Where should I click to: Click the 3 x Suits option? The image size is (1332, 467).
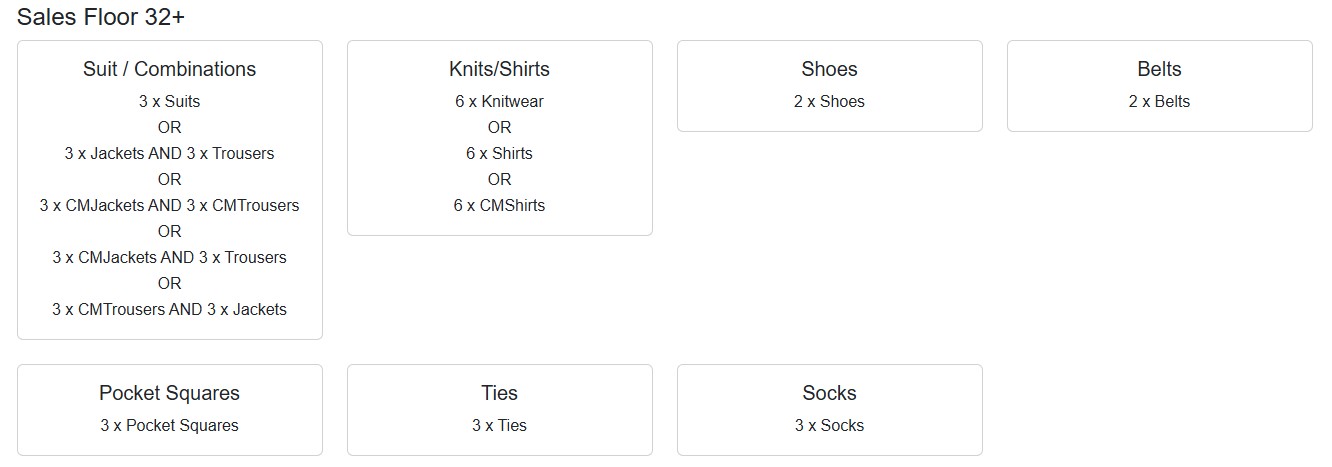point(169,101)
